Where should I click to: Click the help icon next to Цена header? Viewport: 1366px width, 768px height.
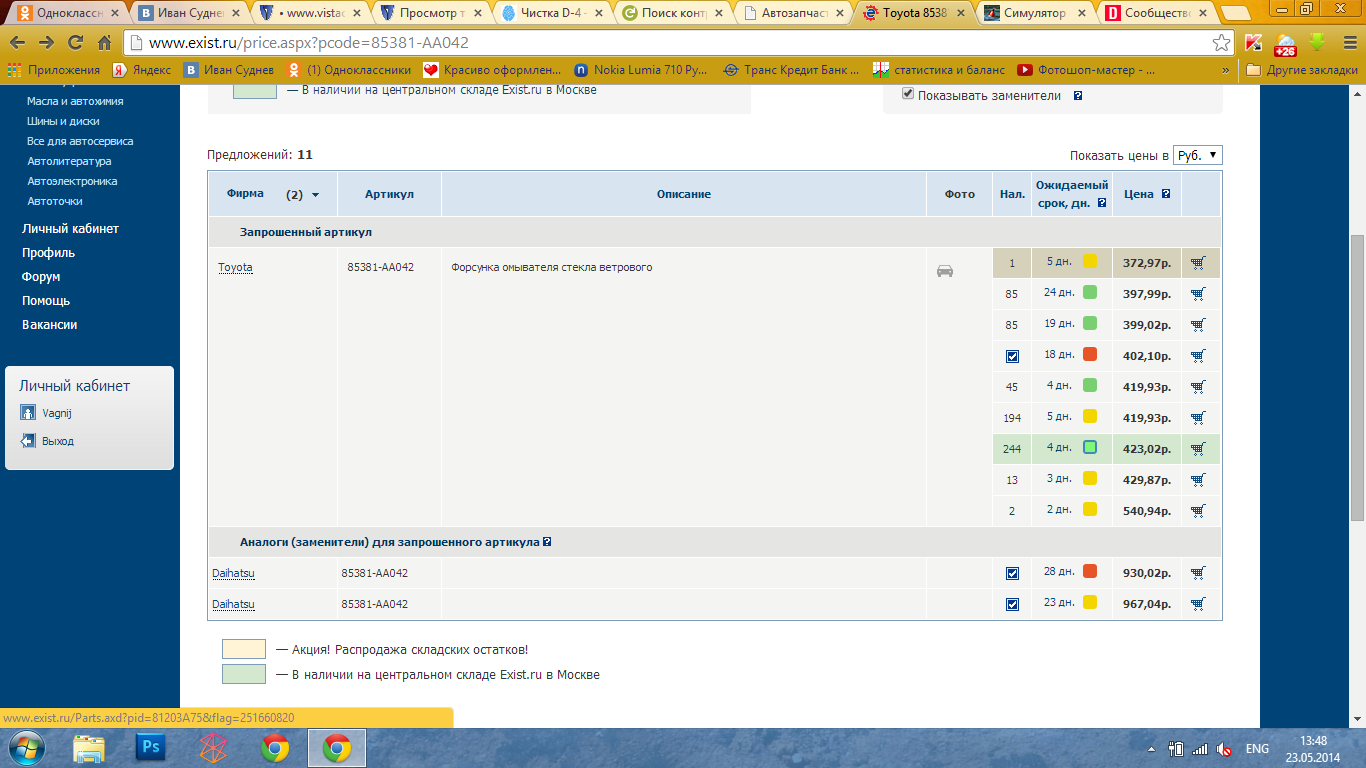click(1166, 194)
